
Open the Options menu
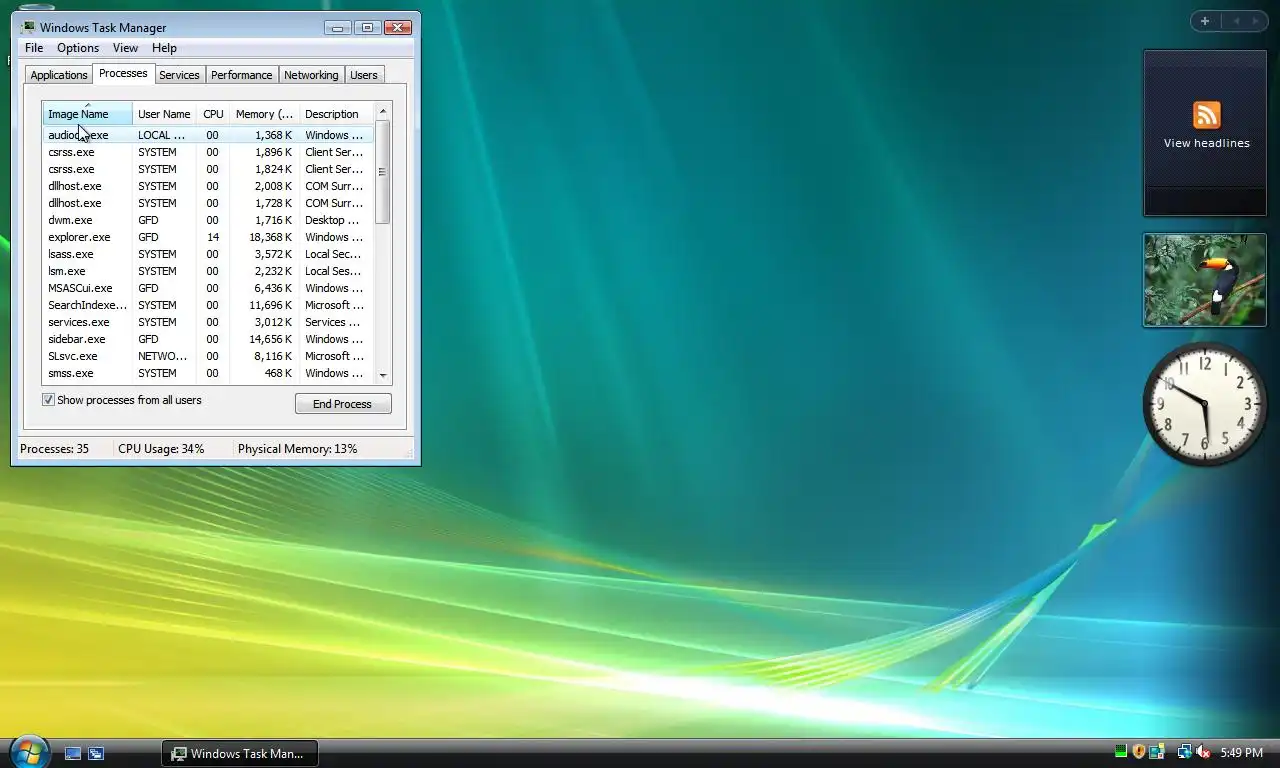[x=78, y=48]
